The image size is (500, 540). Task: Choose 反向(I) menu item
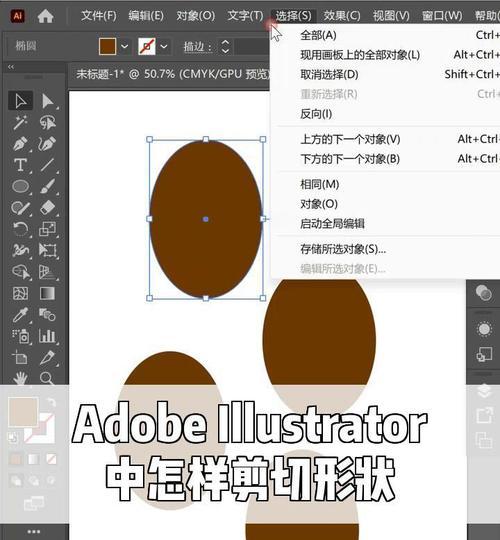[385, 114]
